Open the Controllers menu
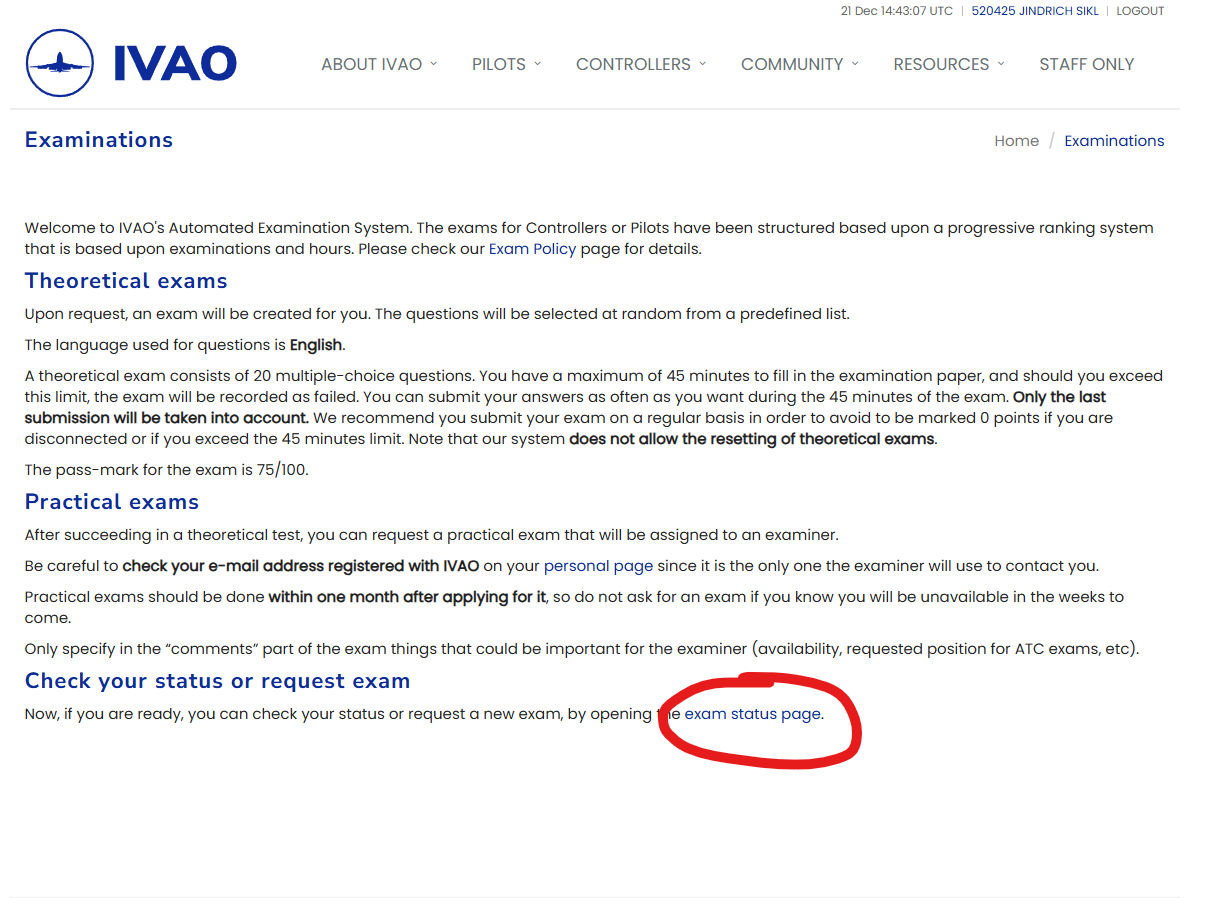This screenshot has width=1206, height=898. coord(641,64)
